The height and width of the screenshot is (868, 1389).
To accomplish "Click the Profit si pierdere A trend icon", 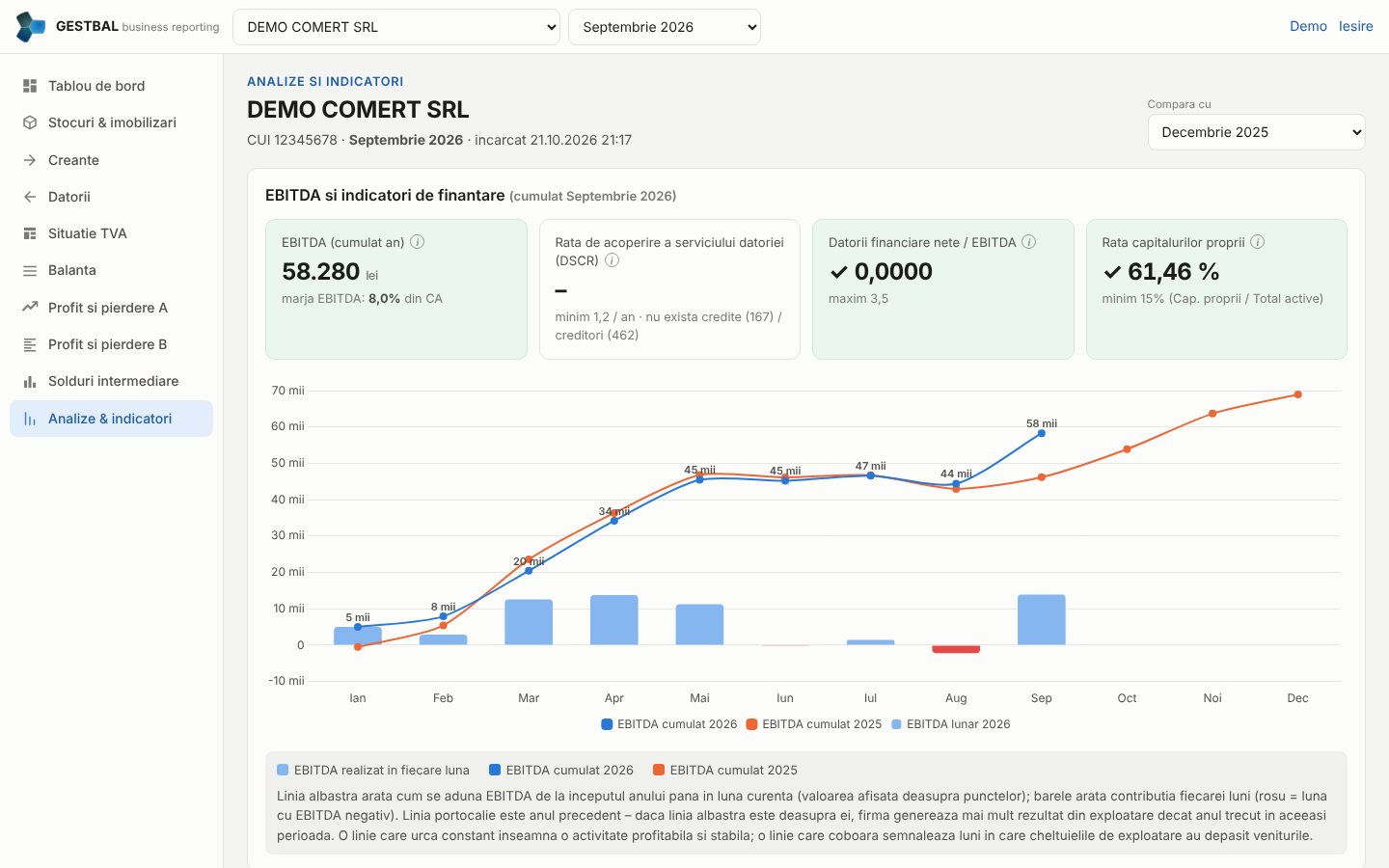I will coord(30,308).
